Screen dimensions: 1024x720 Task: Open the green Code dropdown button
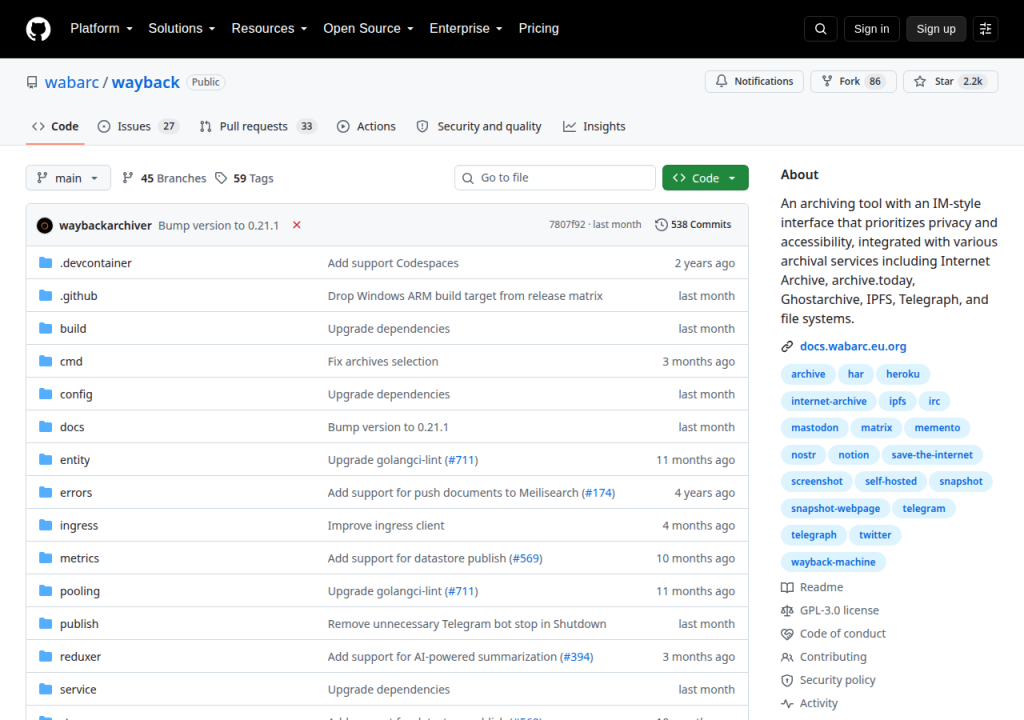point(705,178)
